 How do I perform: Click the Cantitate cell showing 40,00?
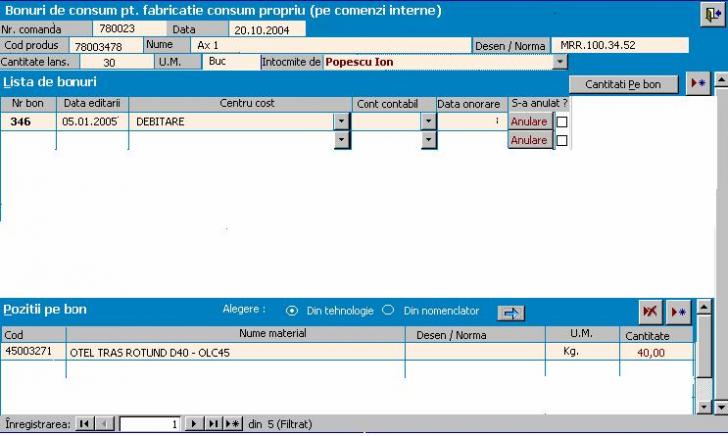(657, 352)
